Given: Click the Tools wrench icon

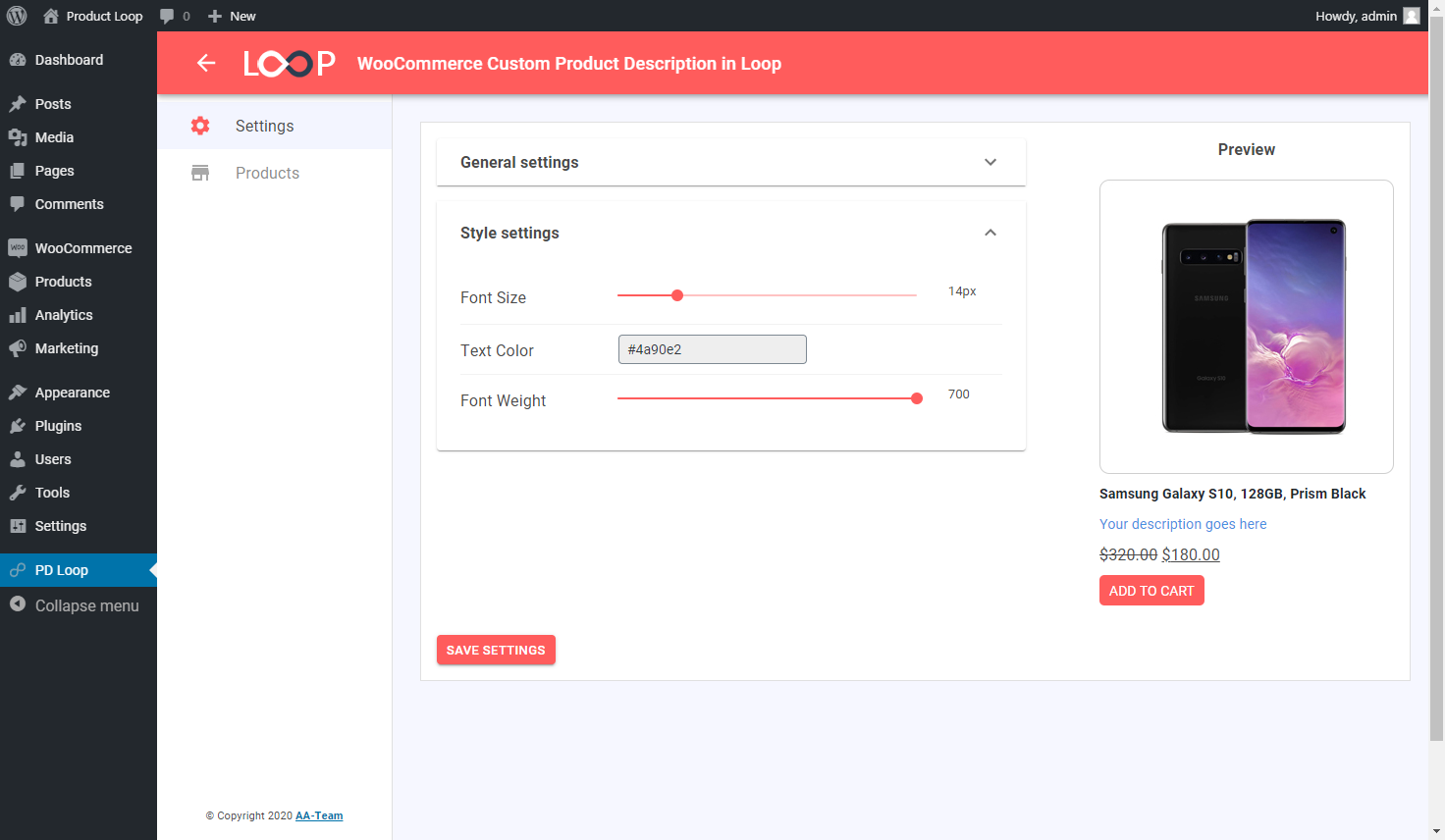Looking at the screenshot, I should pos(18,493).
